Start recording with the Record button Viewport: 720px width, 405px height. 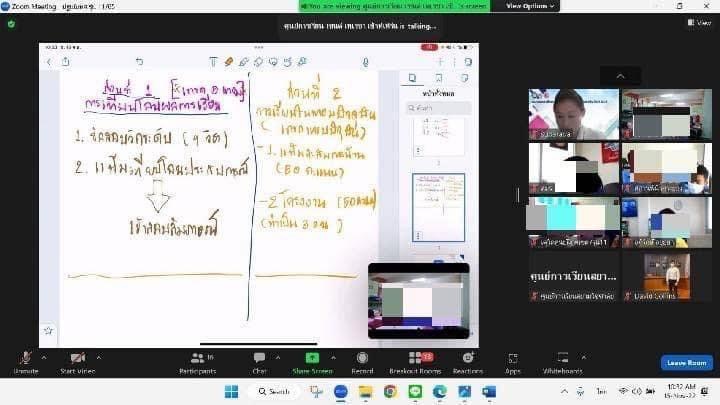[x=362, y=358]
